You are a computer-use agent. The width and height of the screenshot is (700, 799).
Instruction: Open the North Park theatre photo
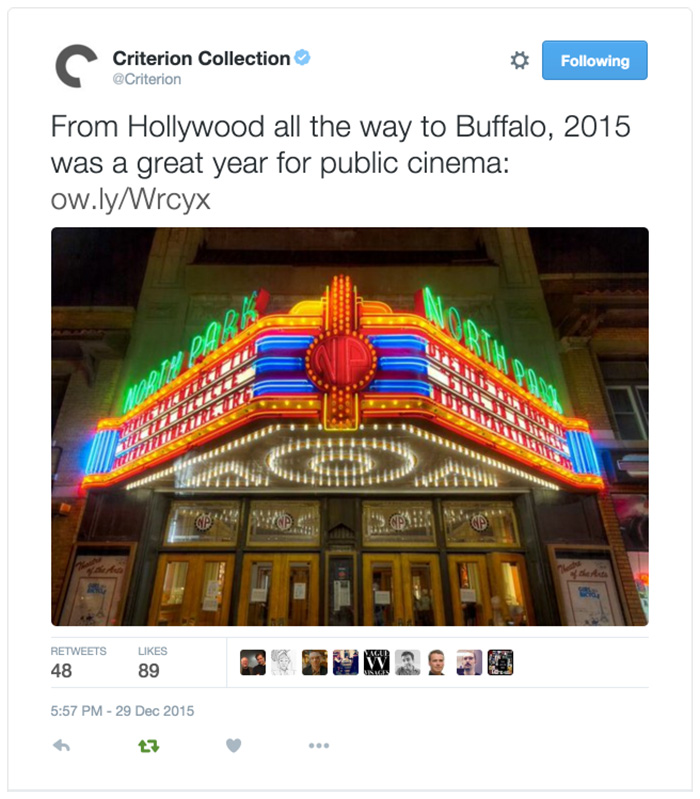coord(349,427)
